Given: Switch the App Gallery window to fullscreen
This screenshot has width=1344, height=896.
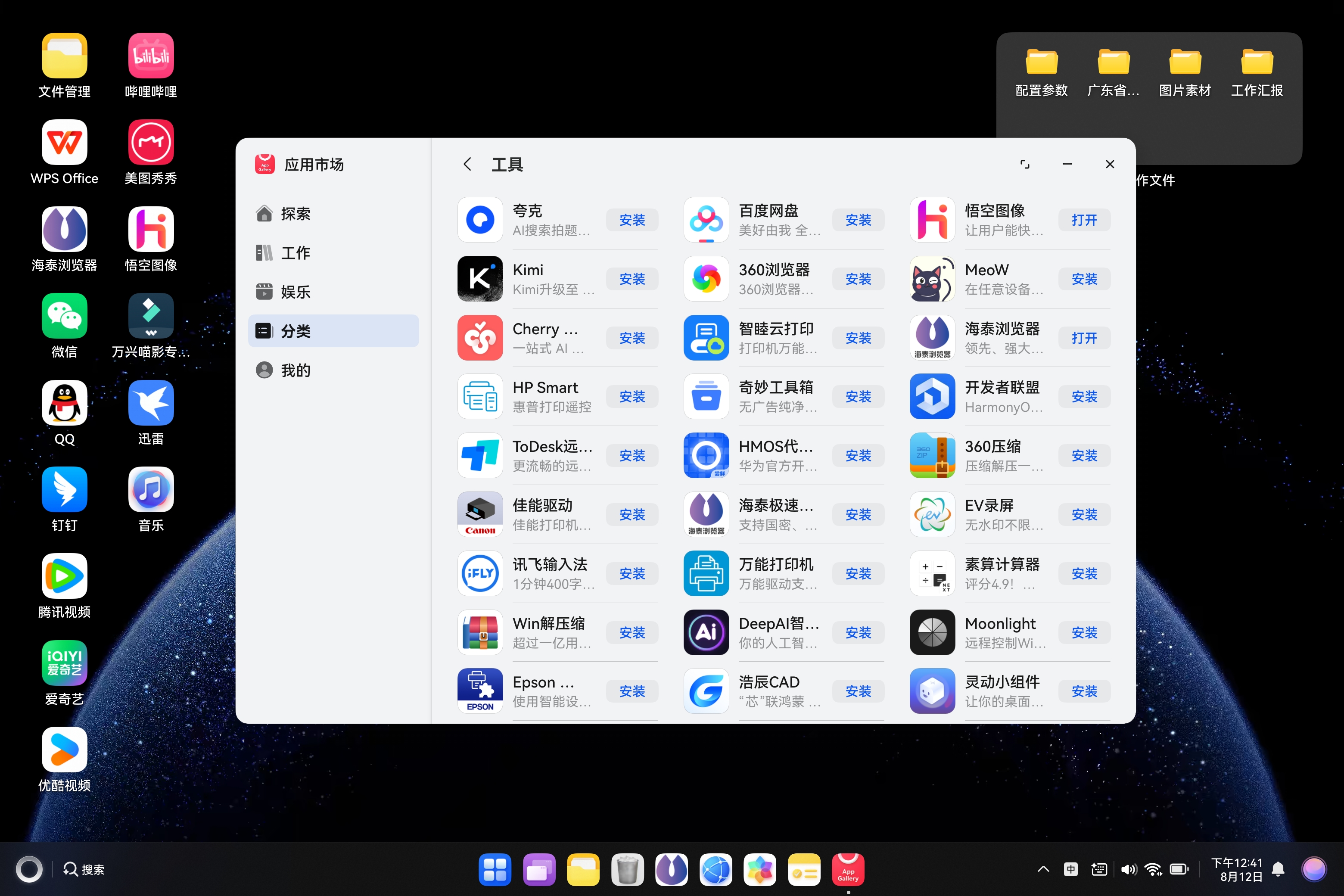Looking at the screenshot, I should click(x=1024, y=165).
